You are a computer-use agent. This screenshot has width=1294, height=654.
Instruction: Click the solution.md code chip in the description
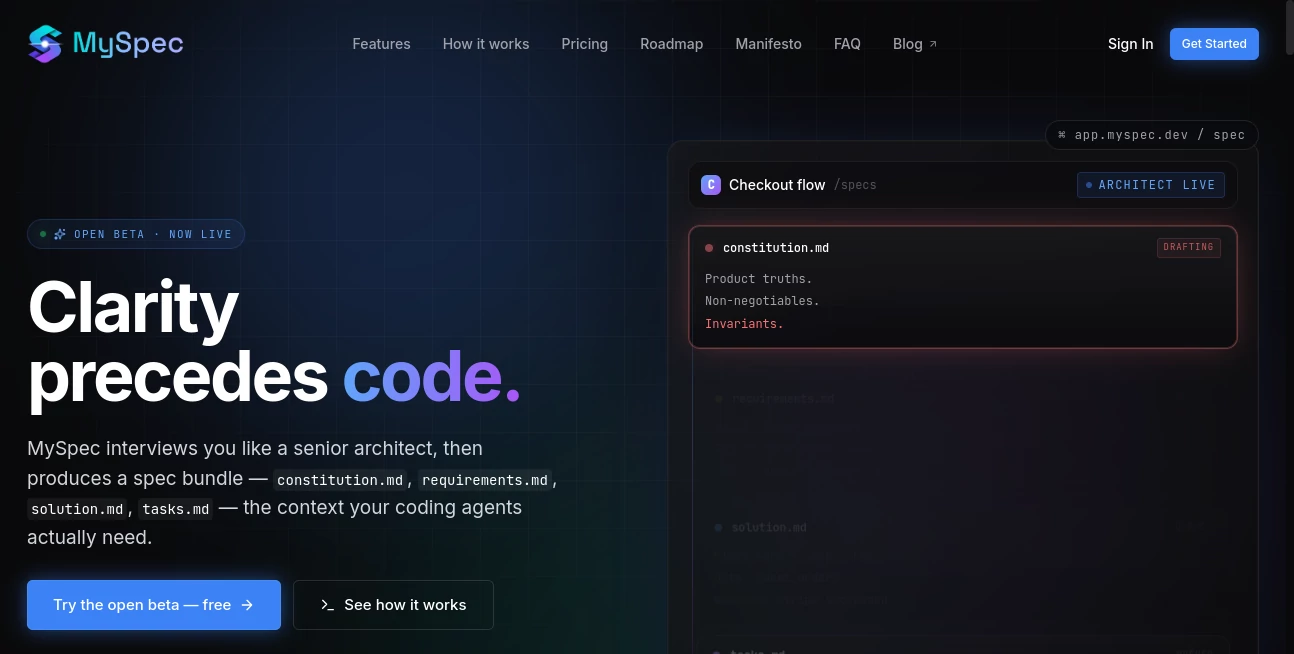(x=77, y=510)
